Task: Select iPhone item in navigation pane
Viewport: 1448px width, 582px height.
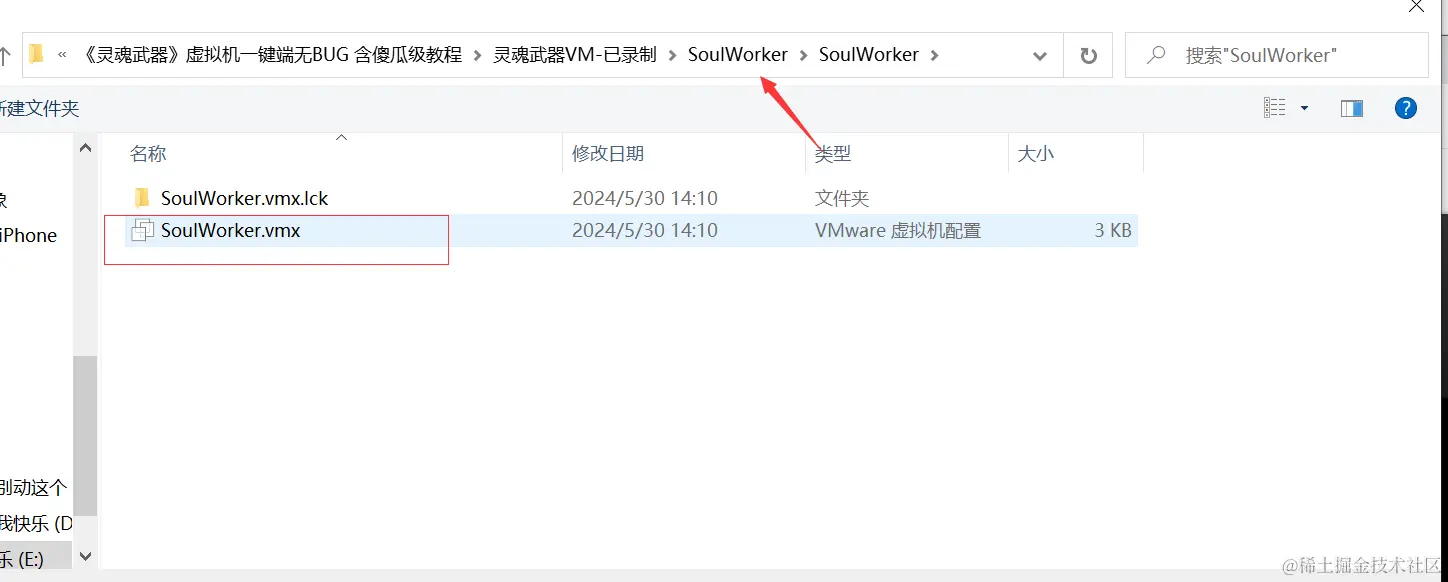Action: tap(29, 236)
